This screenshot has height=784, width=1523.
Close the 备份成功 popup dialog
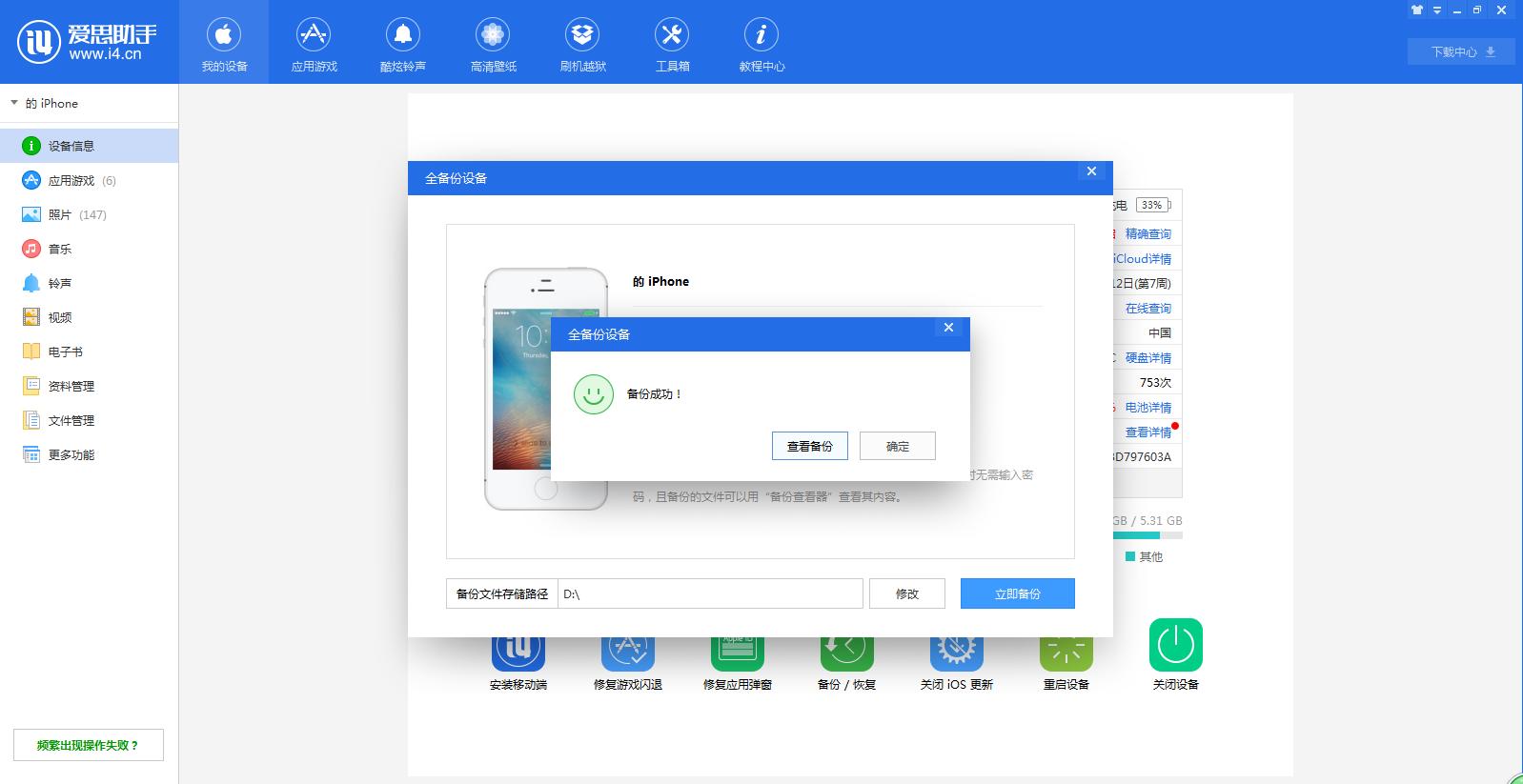pos(948,328)
